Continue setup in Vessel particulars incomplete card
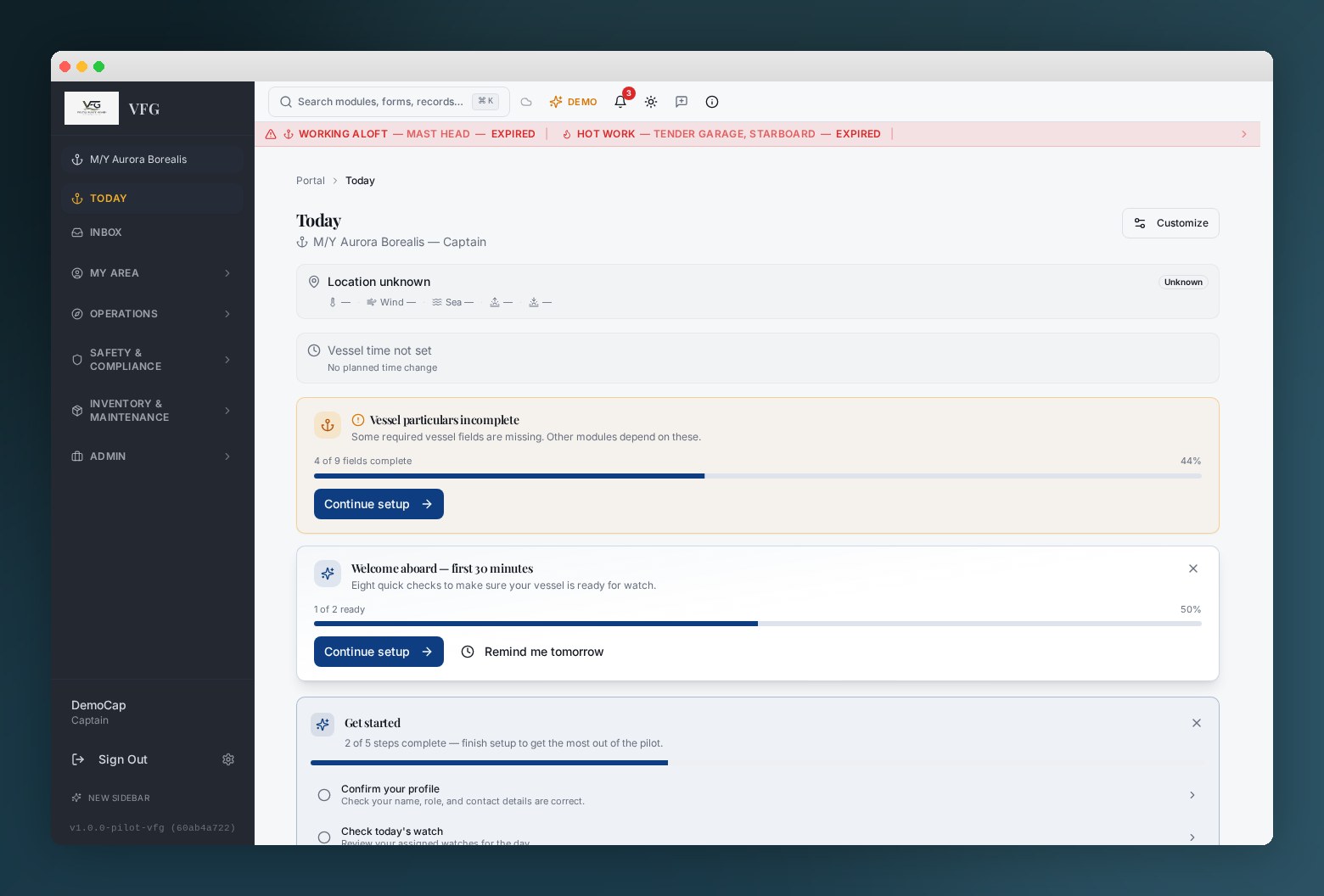This screenshot has width=1324, height=896. 379,504
